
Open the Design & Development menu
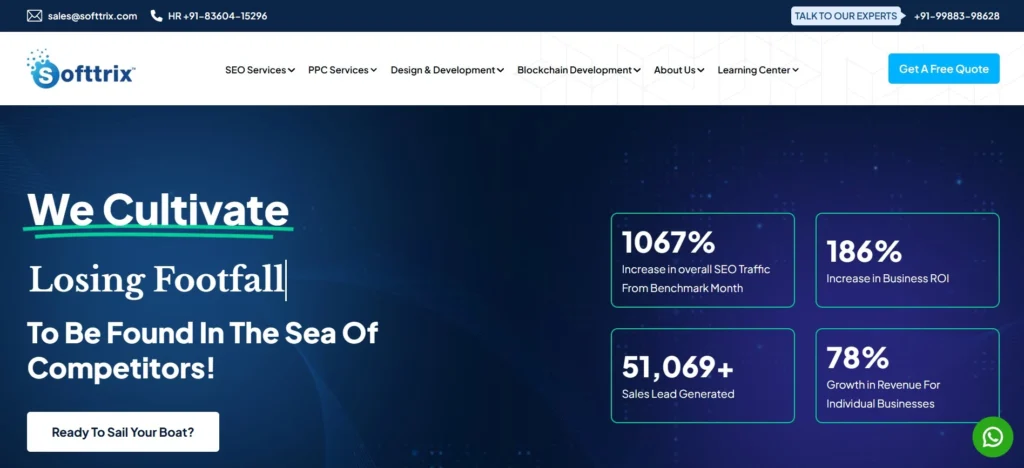tap(447, 70)
